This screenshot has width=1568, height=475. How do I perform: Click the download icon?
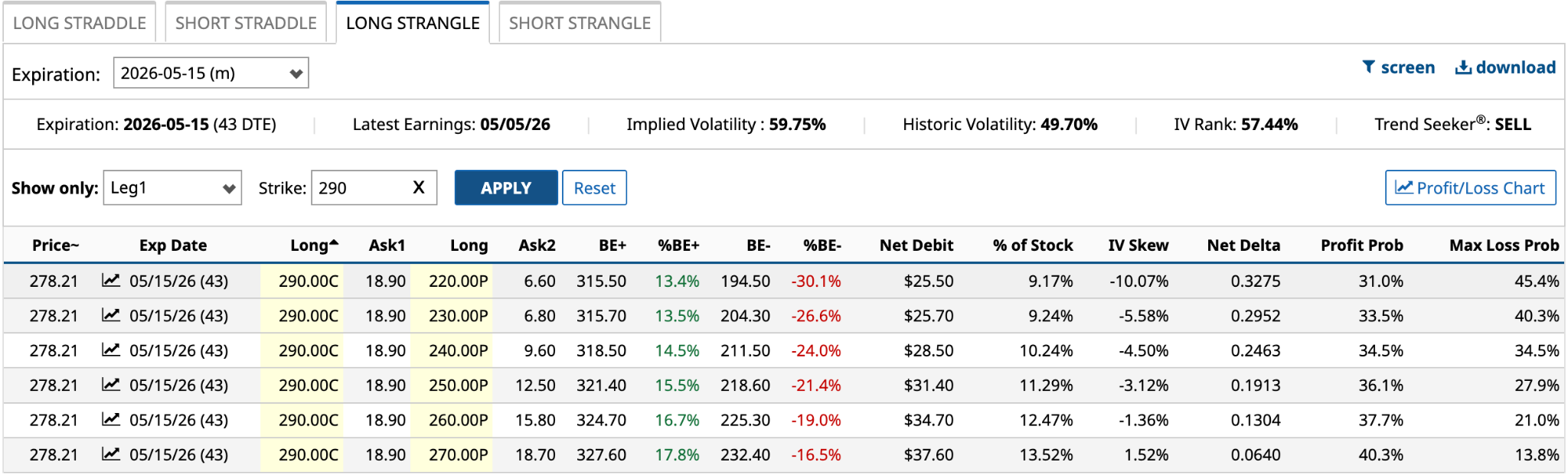(x=1463, y=67)
